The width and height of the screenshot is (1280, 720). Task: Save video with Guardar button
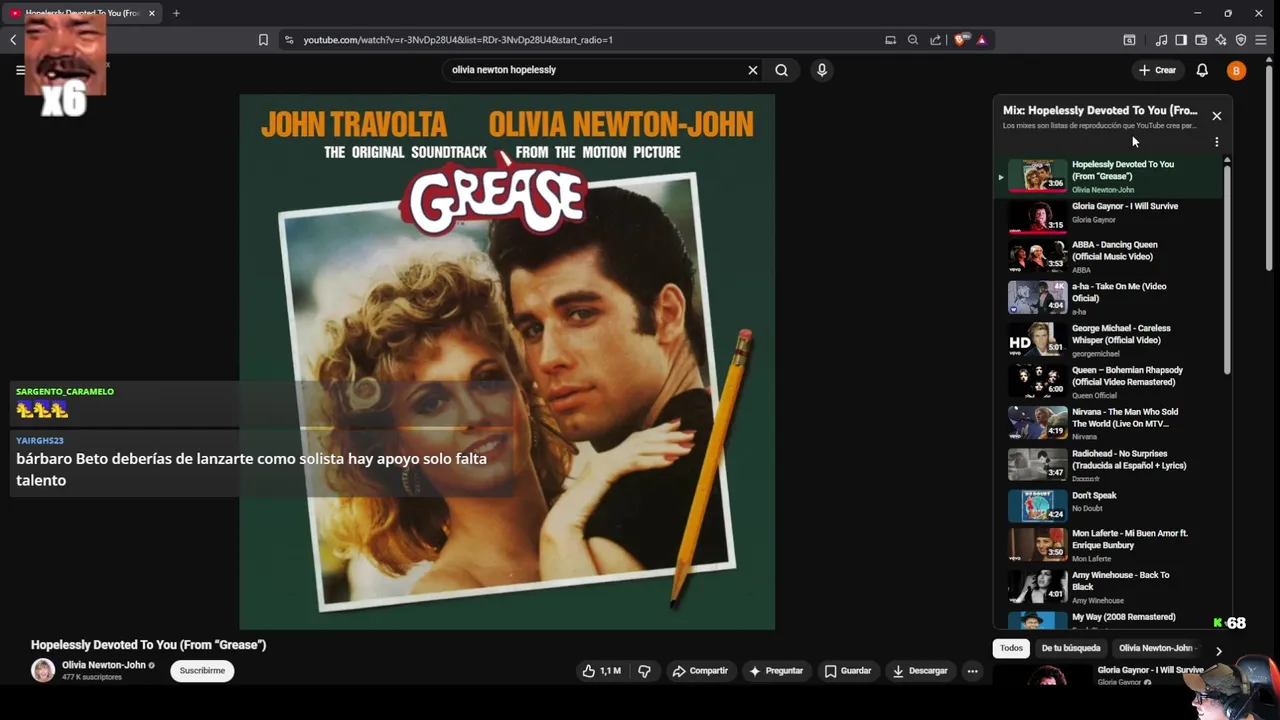(x=848, y=671)
